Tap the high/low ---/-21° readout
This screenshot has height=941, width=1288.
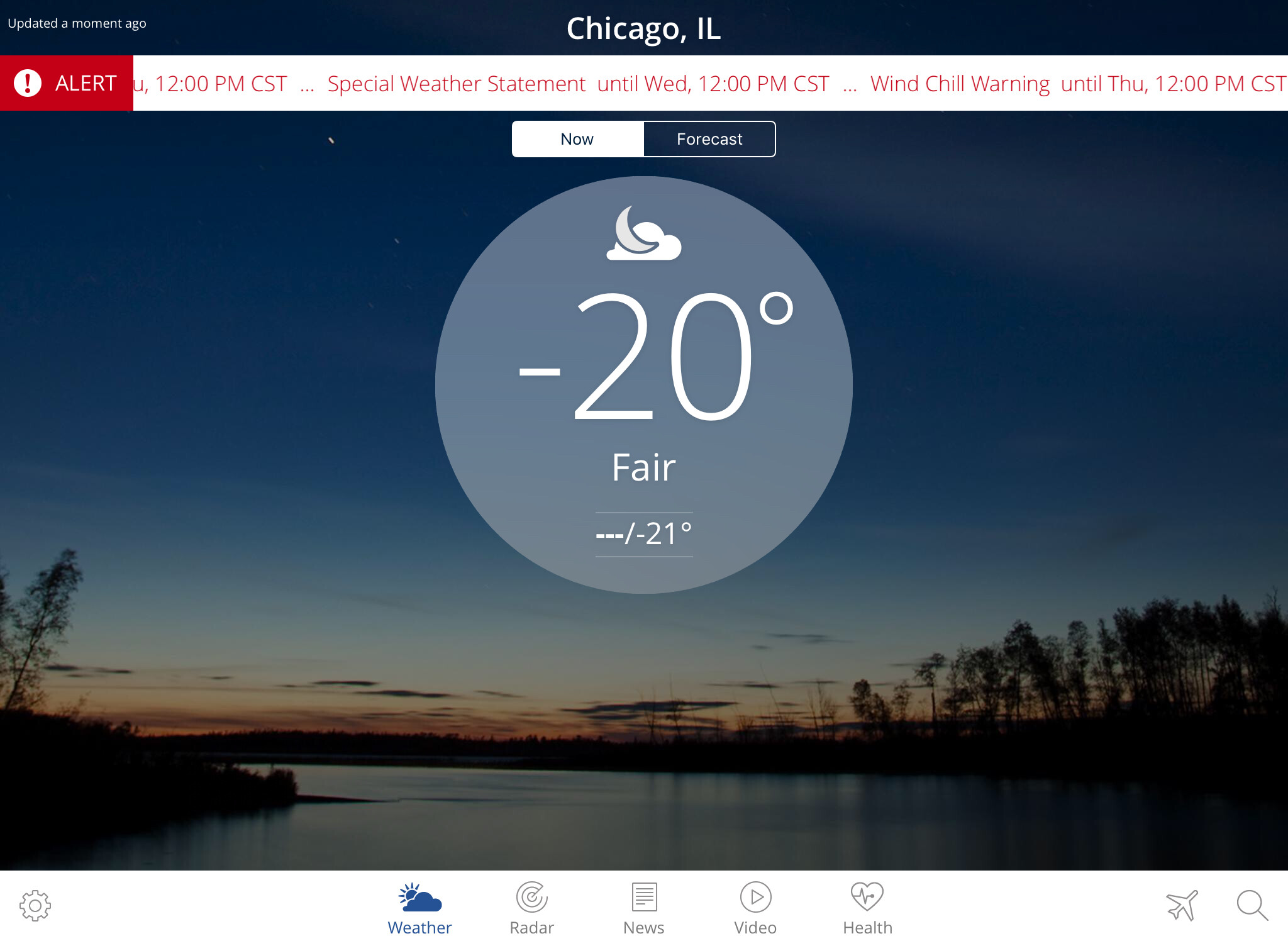click(644, 534)
